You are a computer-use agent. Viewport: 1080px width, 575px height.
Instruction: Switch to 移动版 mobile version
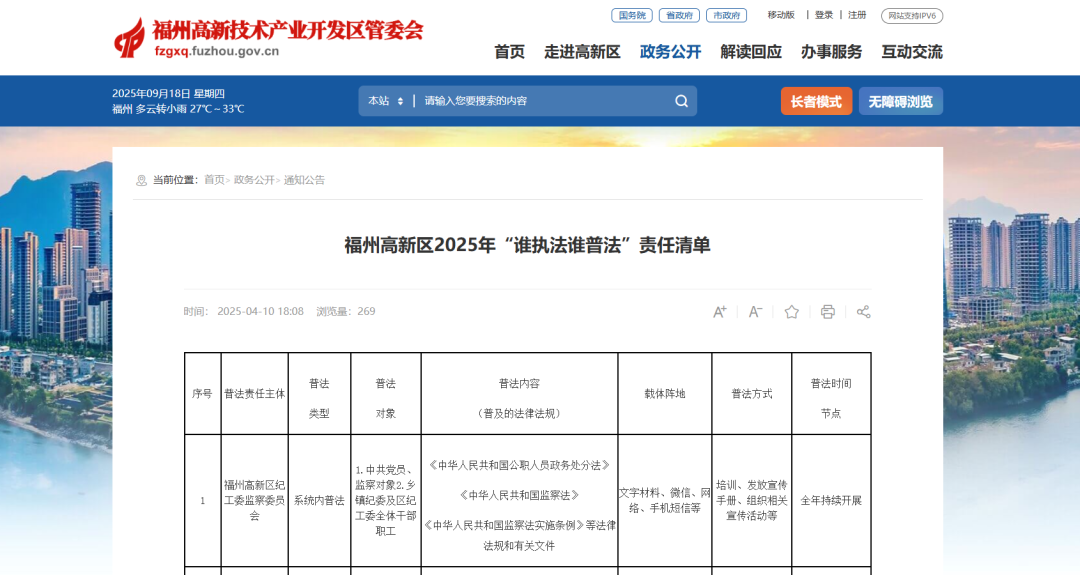click(781, 15)
